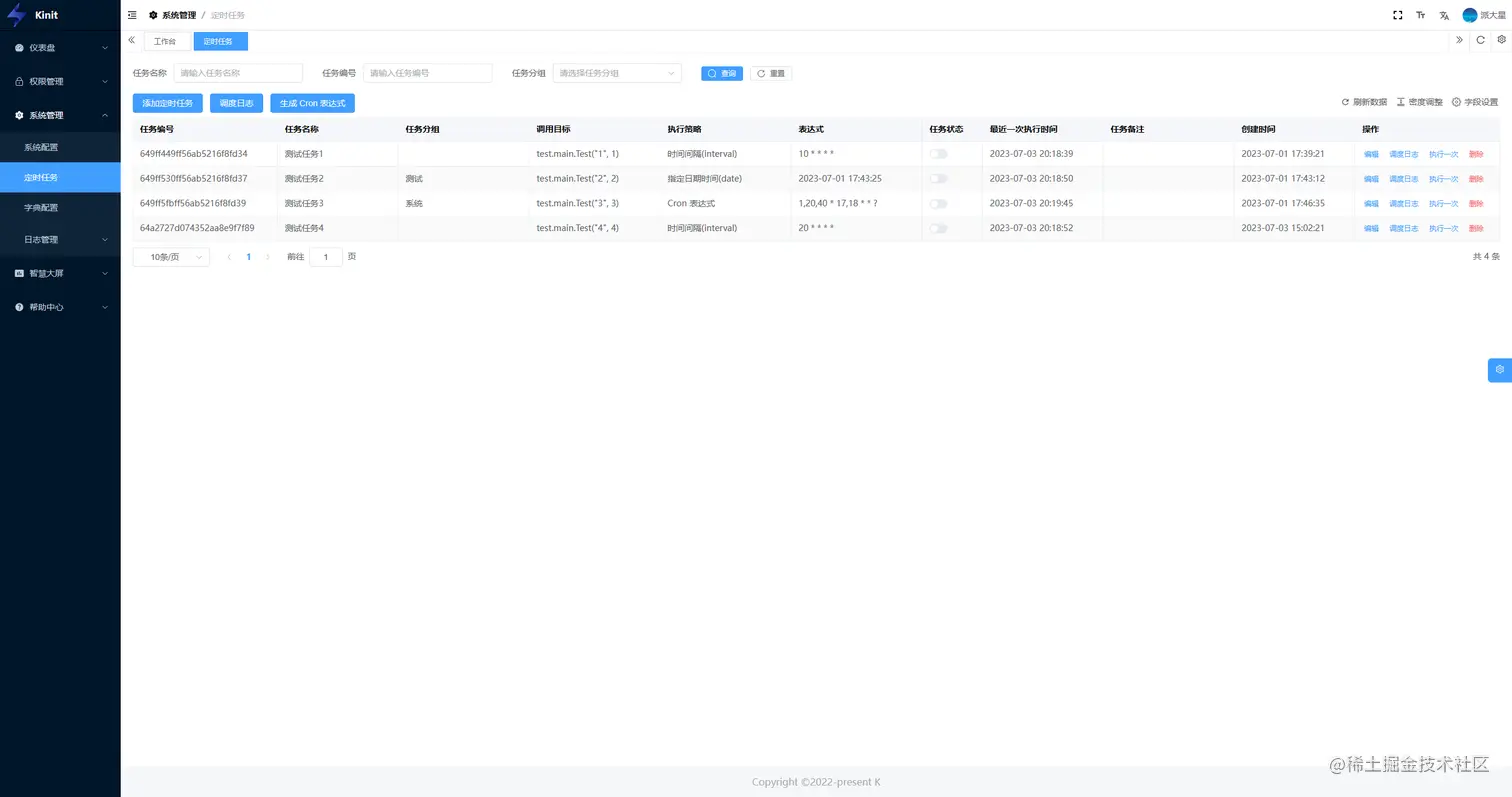
Task: Toggle the sidebar collapse hamburger icon
Action: click(x=132, y=15)
